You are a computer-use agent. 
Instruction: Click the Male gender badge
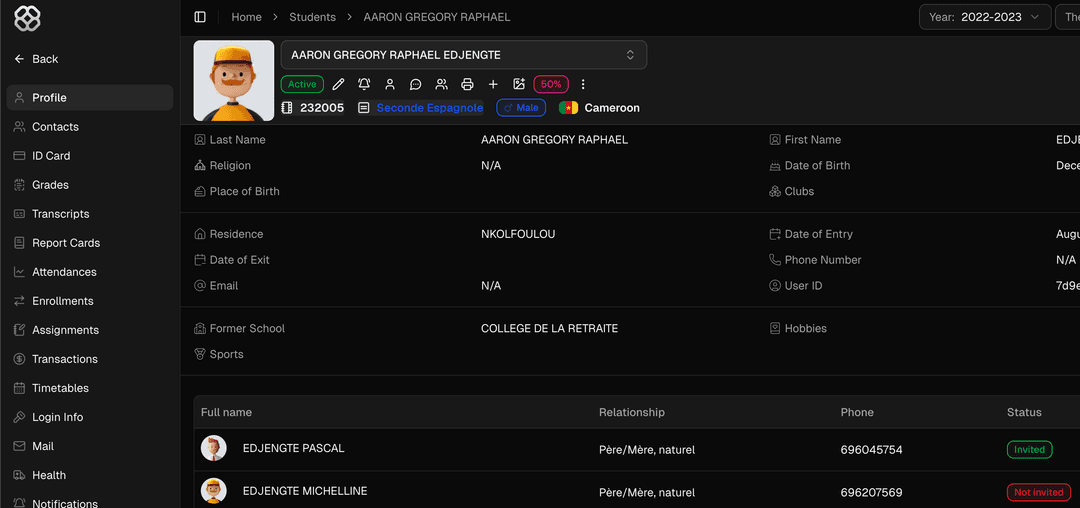[521, 108]
